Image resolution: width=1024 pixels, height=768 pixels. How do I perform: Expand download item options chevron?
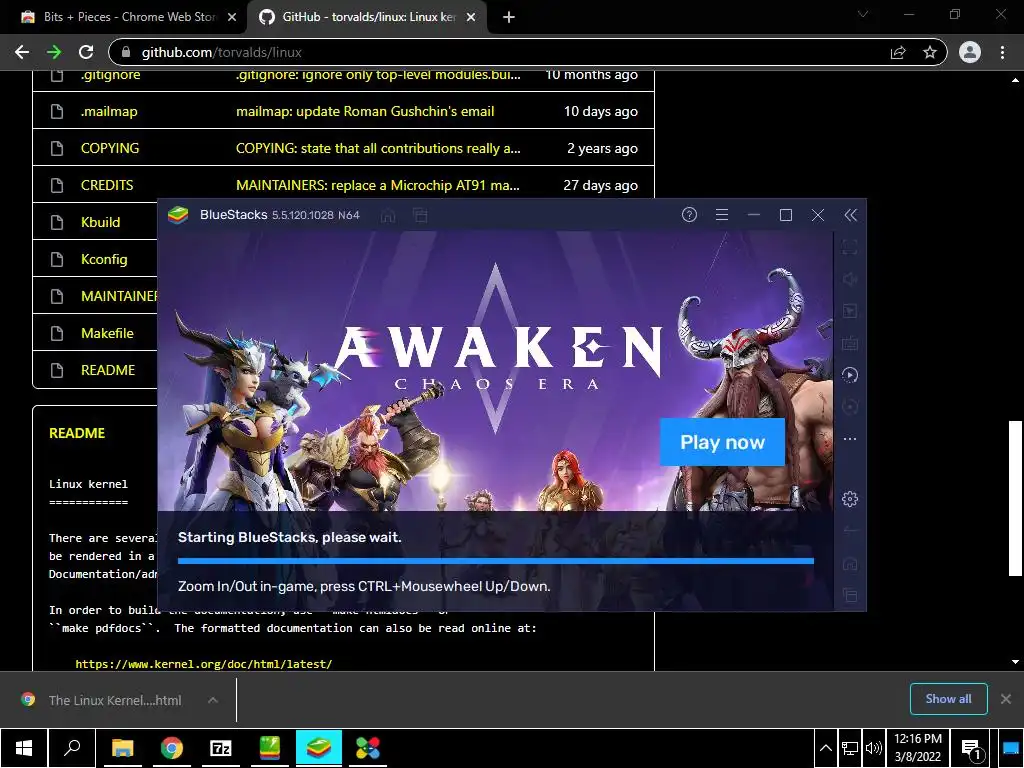(x=212, y=700)
